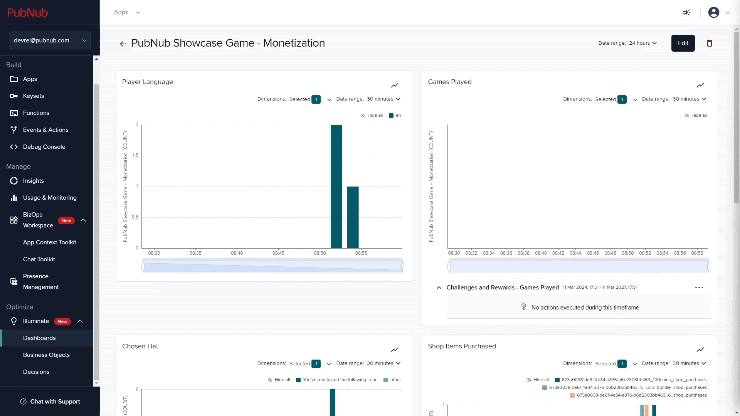Viewport: 740px width, 416px height.
Task: Open Chat Toolkit in sidebar
Action: point(39,259)
